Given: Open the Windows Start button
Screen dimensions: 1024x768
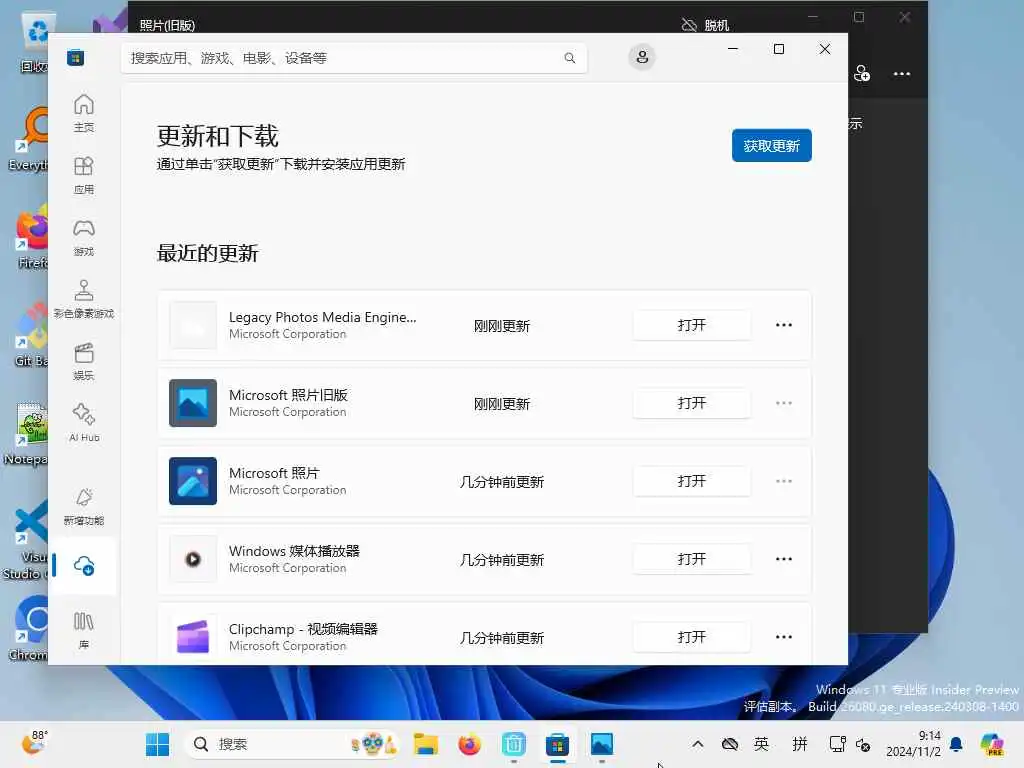Looking at the screenshot, I should point(157,744).
